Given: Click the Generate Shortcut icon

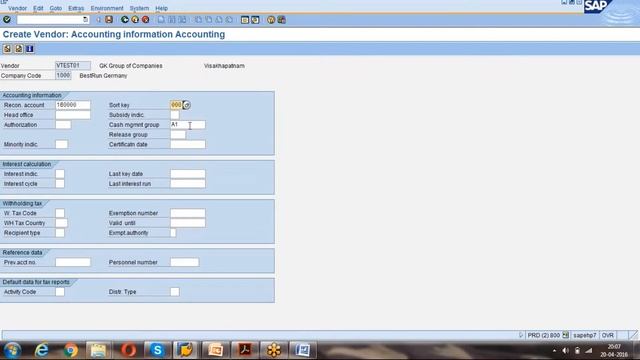Looking at the screenshot, I should pyautogui.click(x=255, y=20).
